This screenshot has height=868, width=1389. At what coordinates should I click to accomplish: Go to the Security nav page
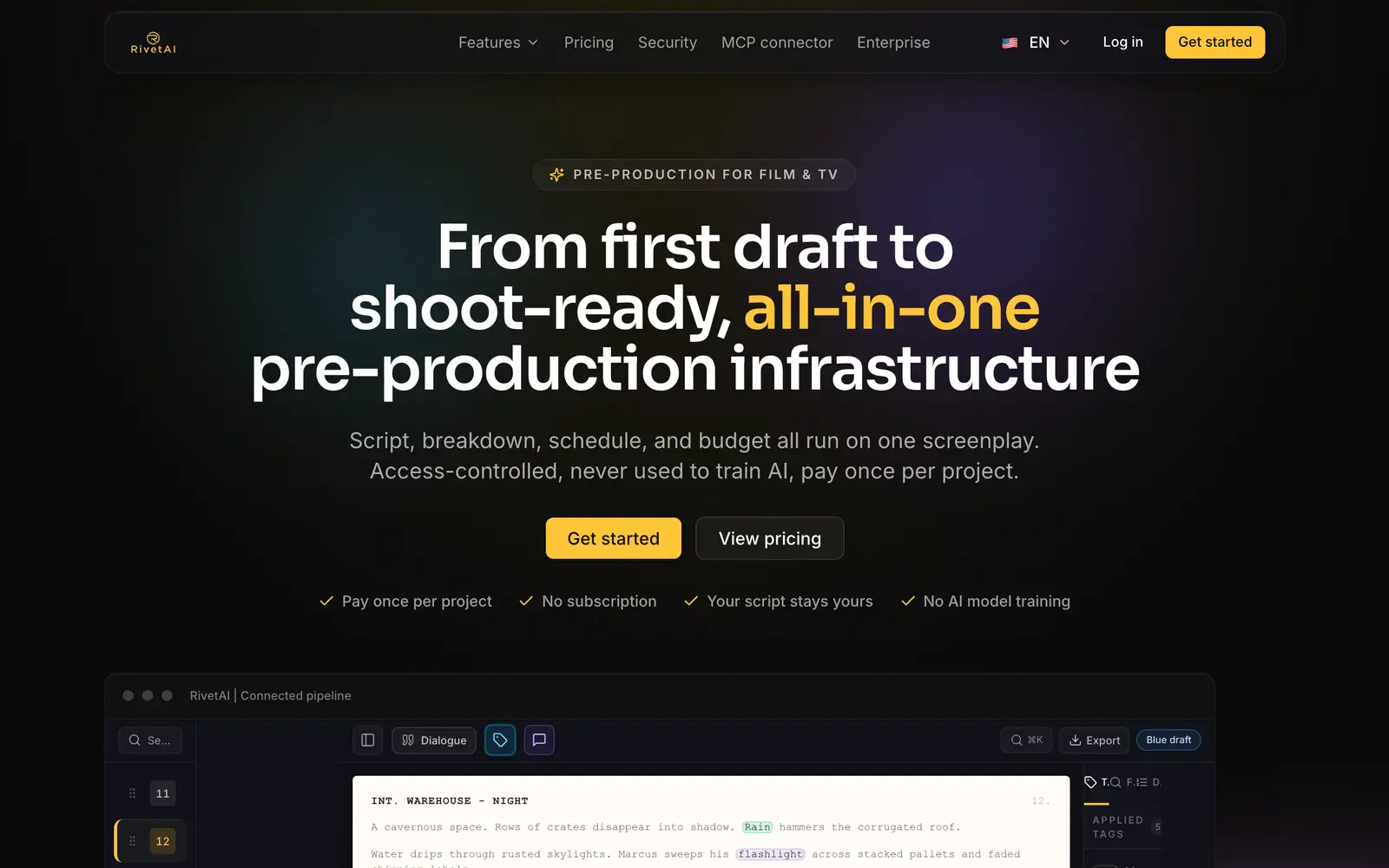(668, 43)
